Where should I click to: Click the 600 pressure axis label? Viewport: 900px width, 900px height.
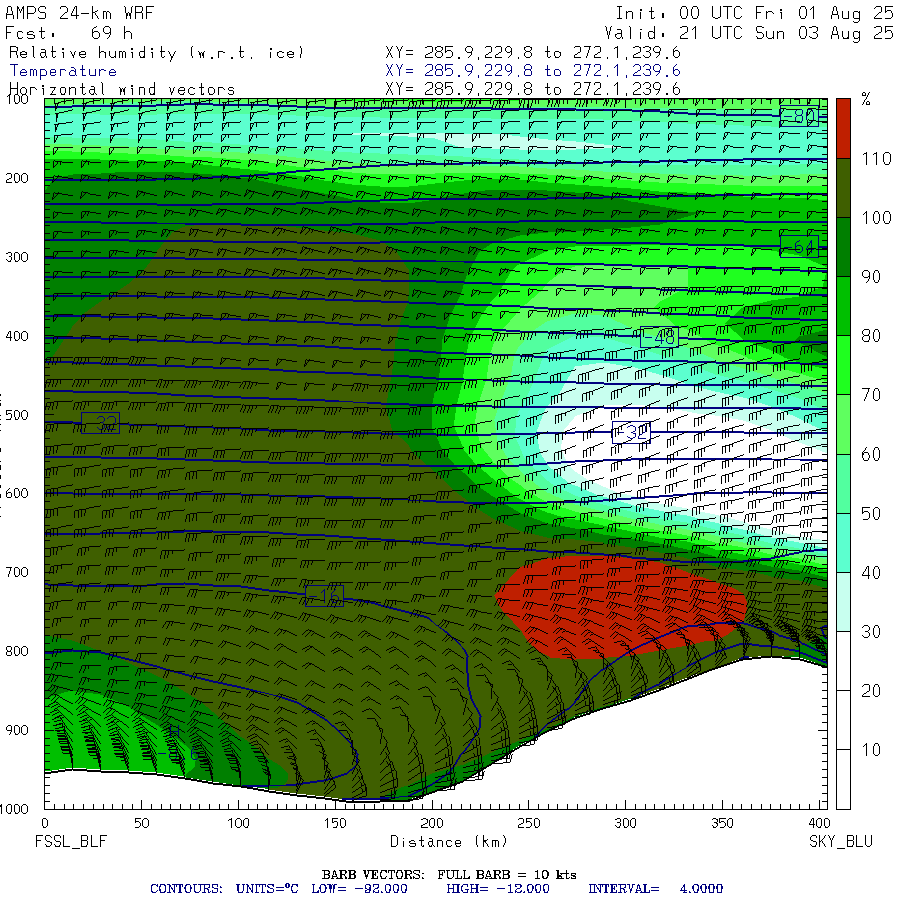coord(17,494)
